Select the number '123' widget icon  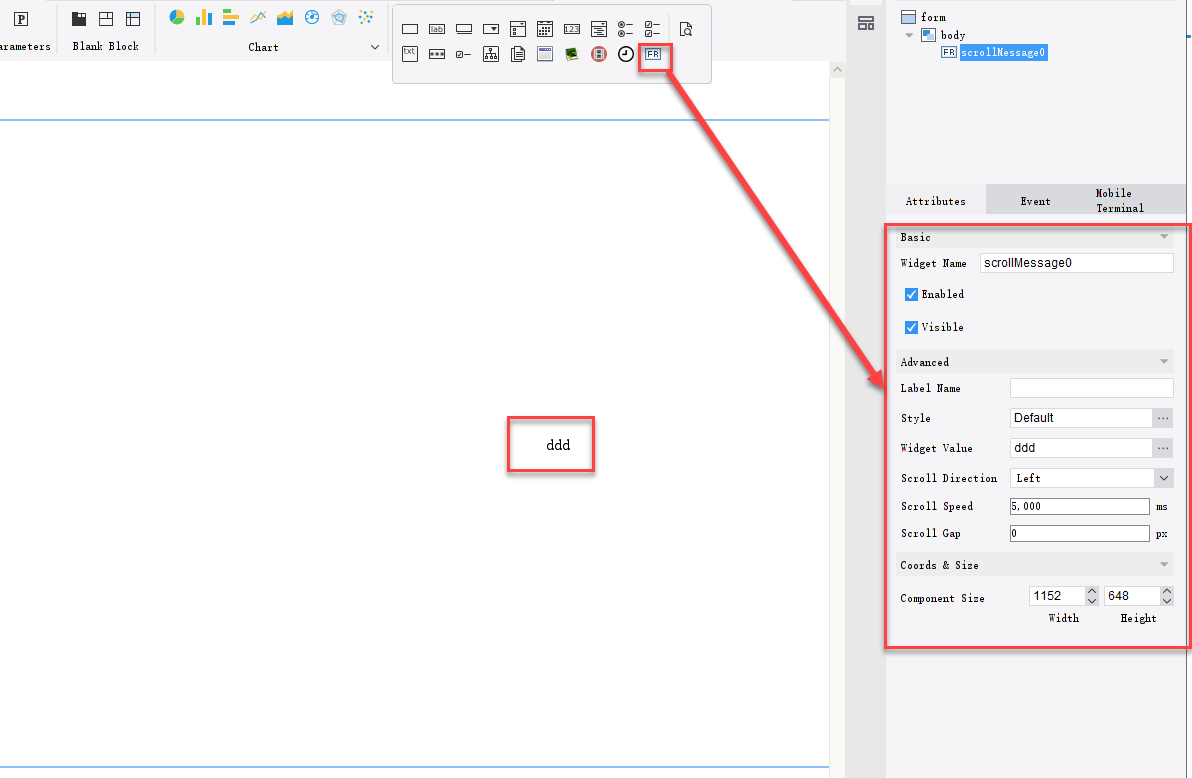pyautogui.click(x=571, y=29)
